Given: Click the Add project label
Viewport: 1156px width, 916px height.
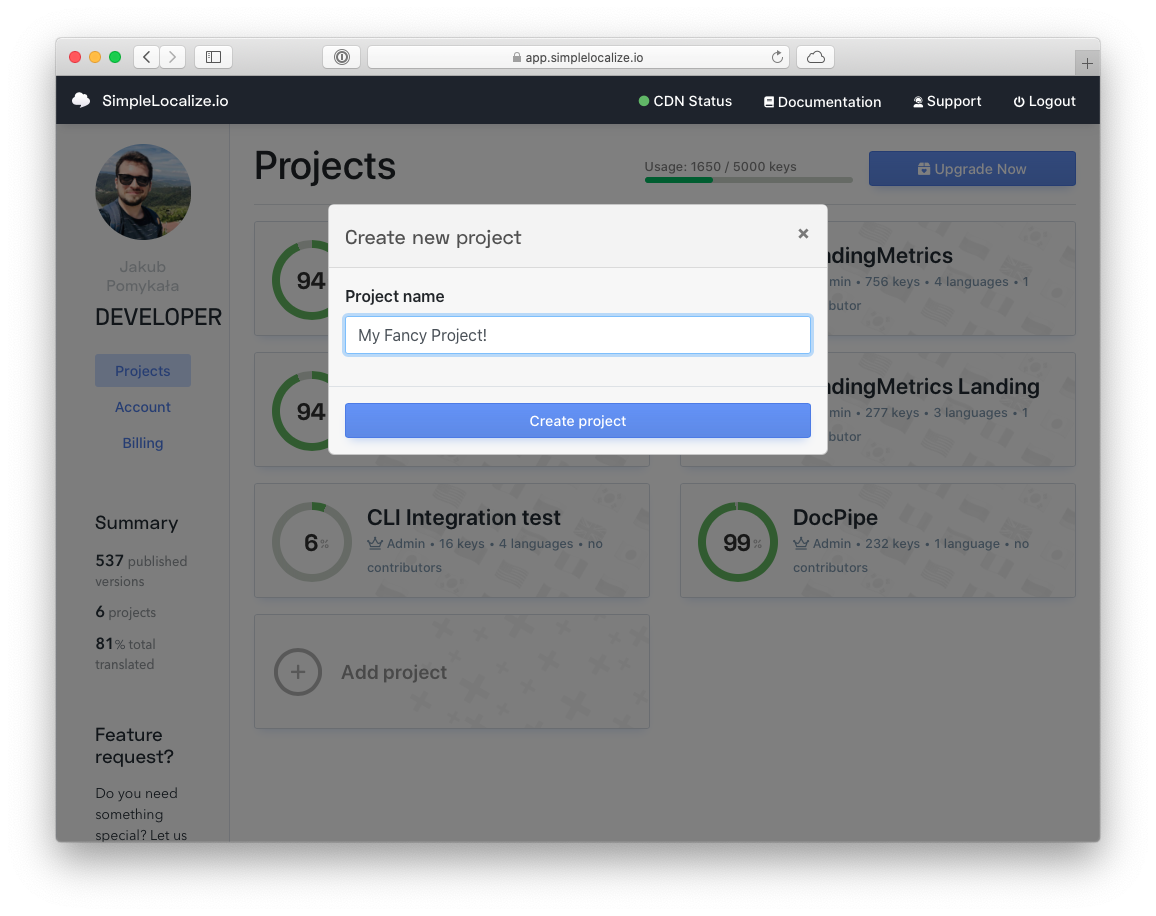Looking at the screenshot, I should (394, 672).
